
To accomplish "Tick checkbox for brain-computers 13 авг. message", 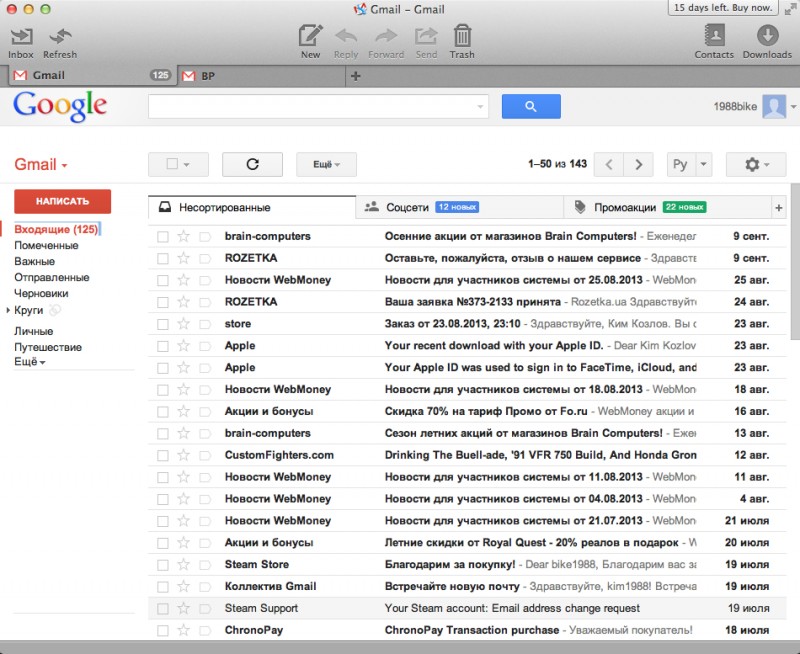I will tap(163, 434).
